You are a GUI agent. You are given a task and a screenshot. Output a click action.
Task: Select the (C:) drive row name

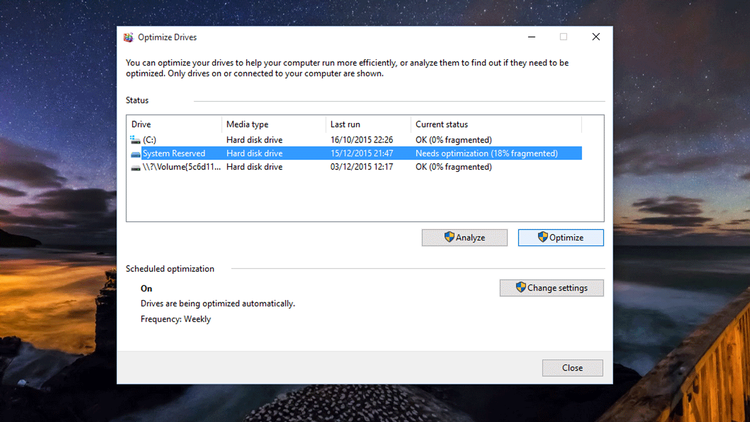[150, 140]
